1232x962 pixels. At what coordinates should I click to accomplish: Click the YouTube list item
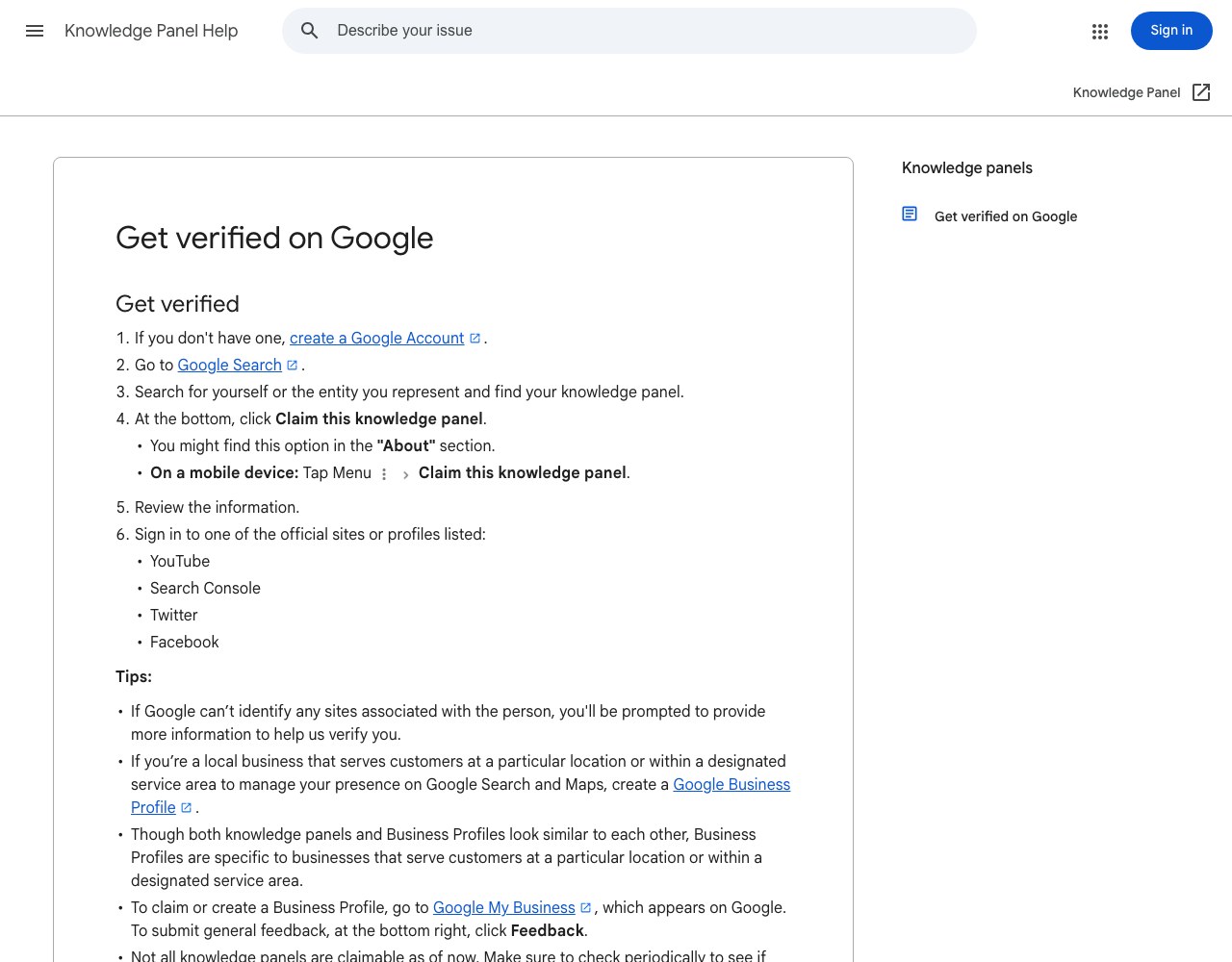click(180, 562)
